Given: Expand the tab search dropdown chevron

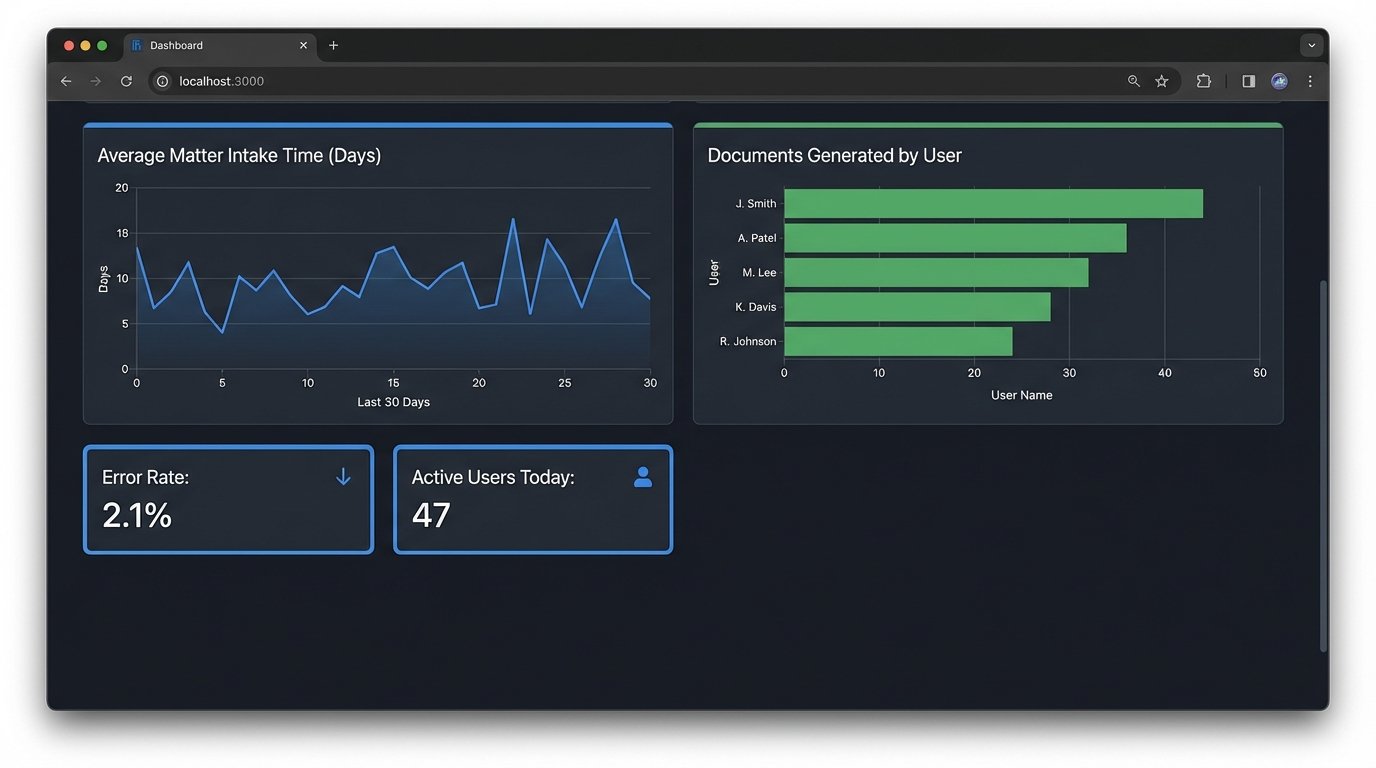Looking at the screenshot, I should point(1311,45).
